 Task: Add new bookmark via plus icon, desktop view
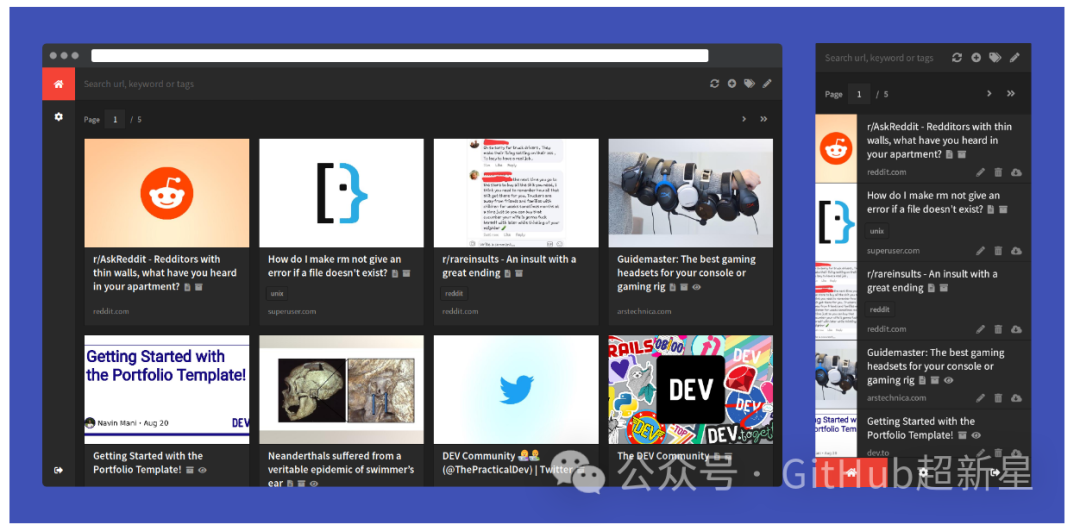point(731,84)
